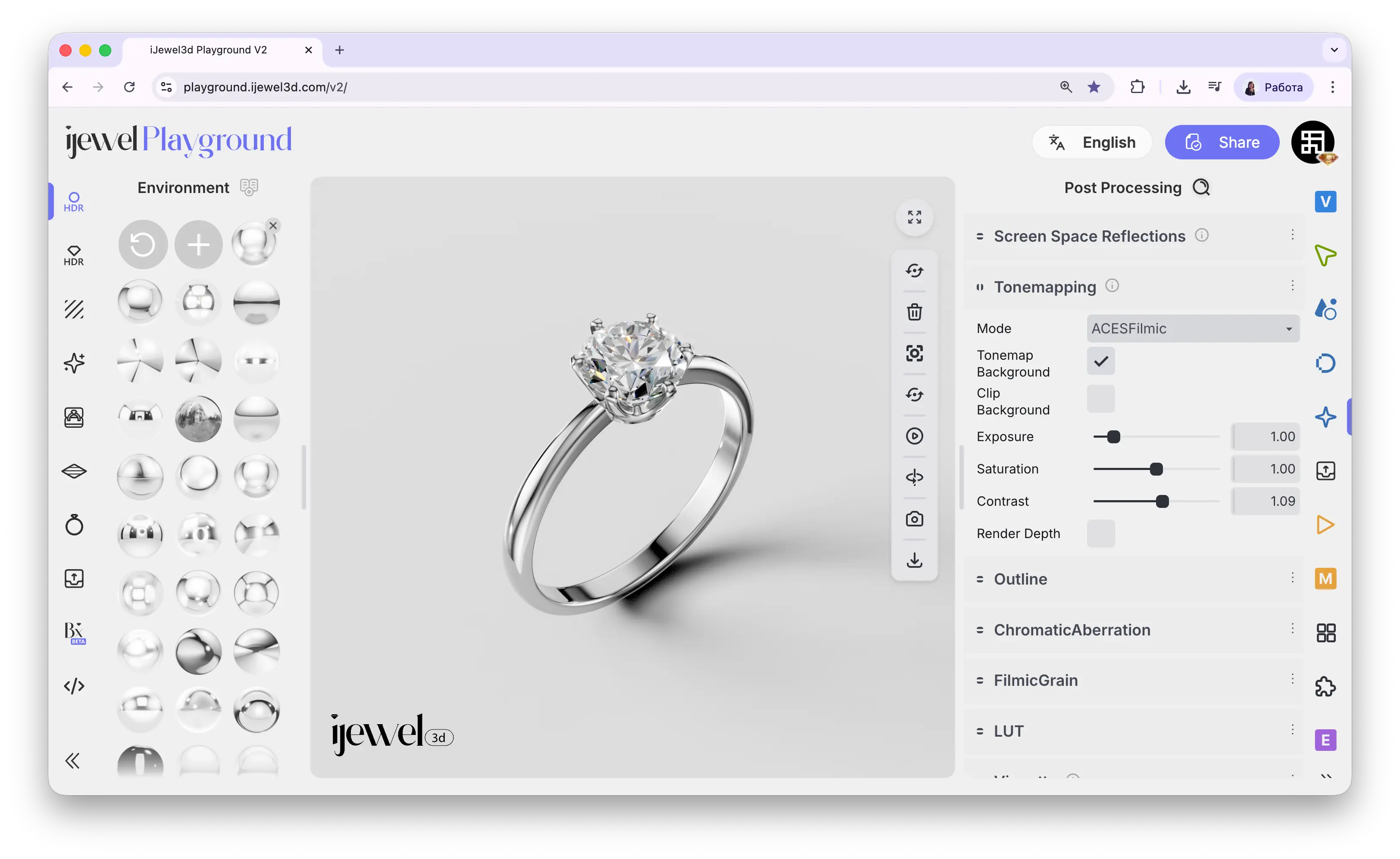Download the scene from the viewport toolbar
Image resolution: width=1400 pixels, height=859 pixels.
[914, 560]
